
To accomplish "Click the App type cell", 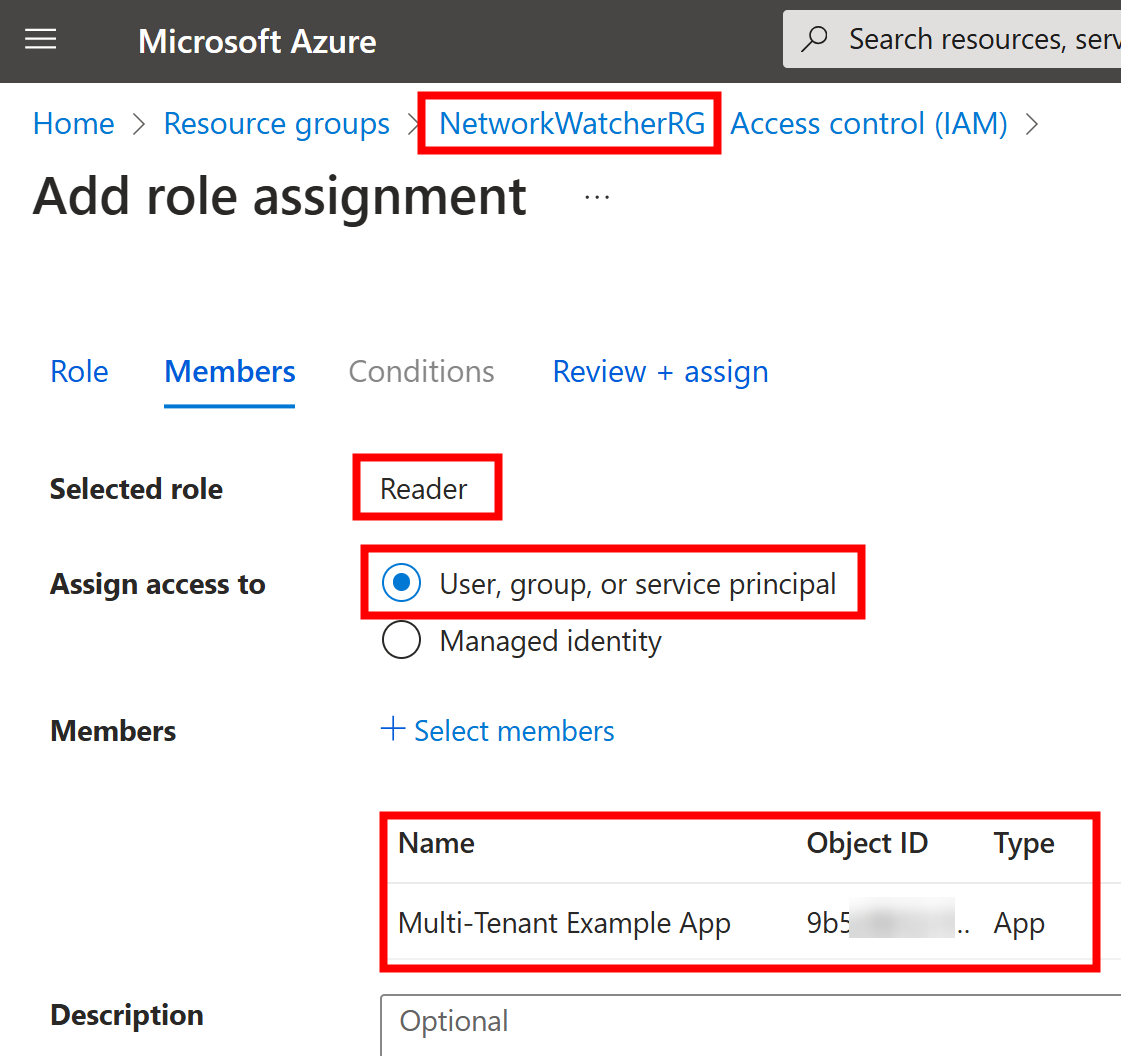I will coord(1019,924).
